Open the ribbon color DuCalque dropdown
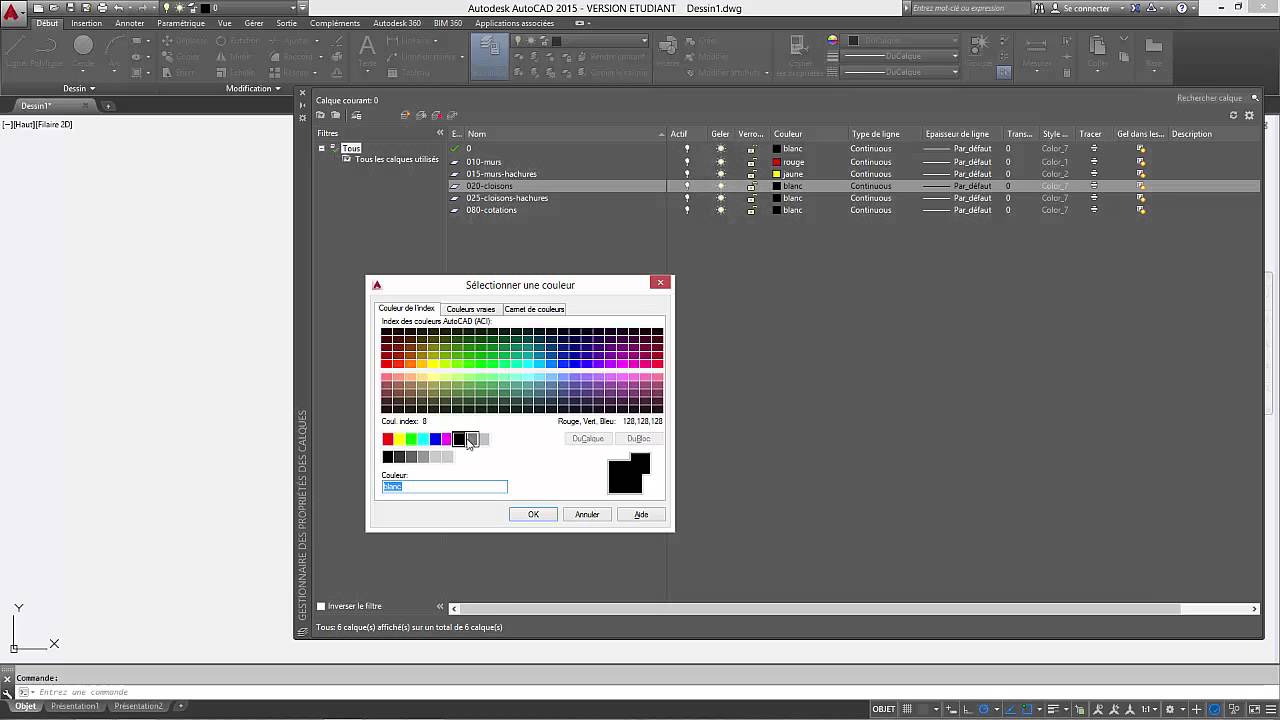This screenshot has width=1280, height=720. pyautogui.click(x=955, y=41)
